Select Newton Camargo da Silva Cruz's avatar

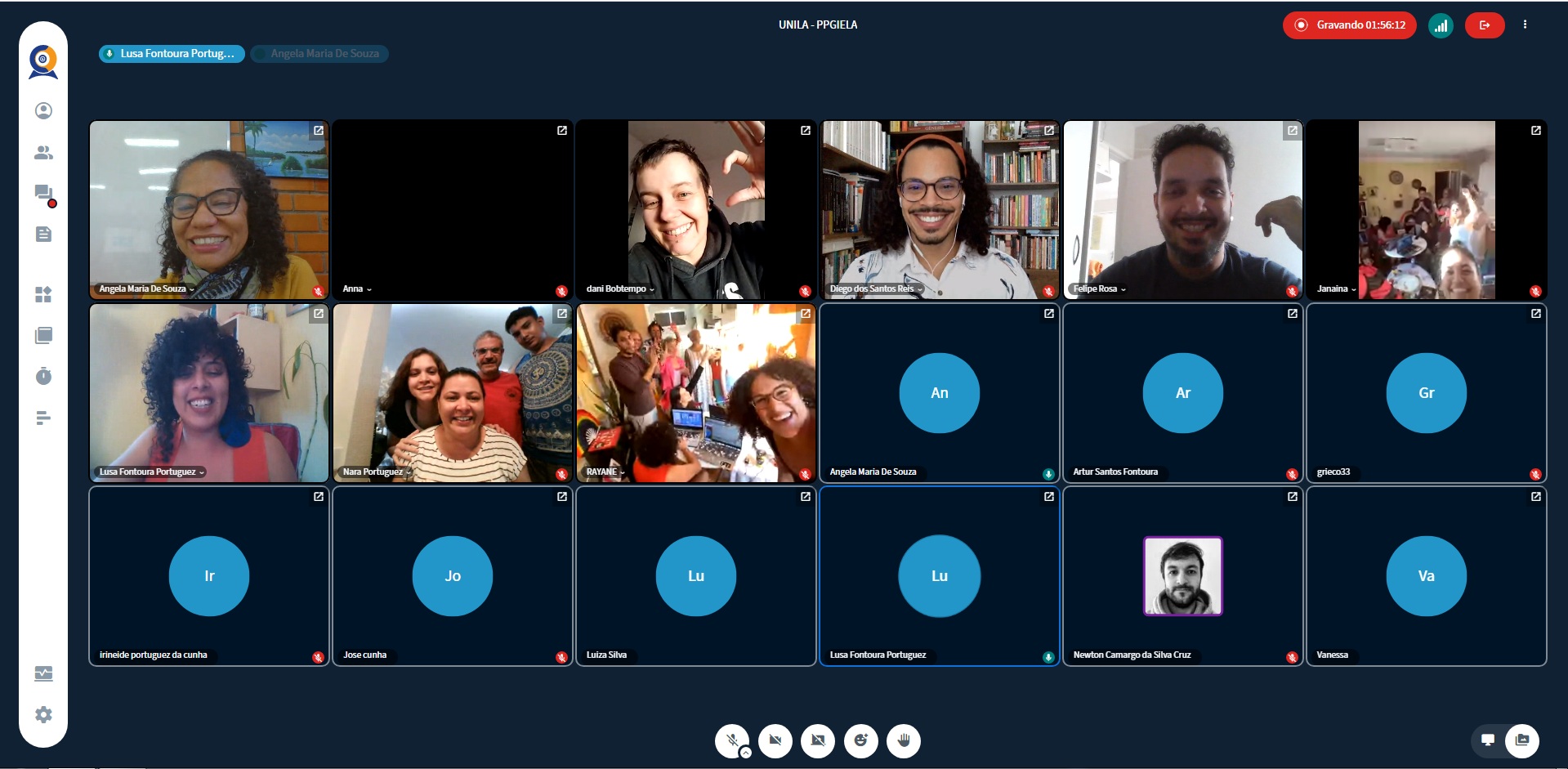[x=1182, y=576]
